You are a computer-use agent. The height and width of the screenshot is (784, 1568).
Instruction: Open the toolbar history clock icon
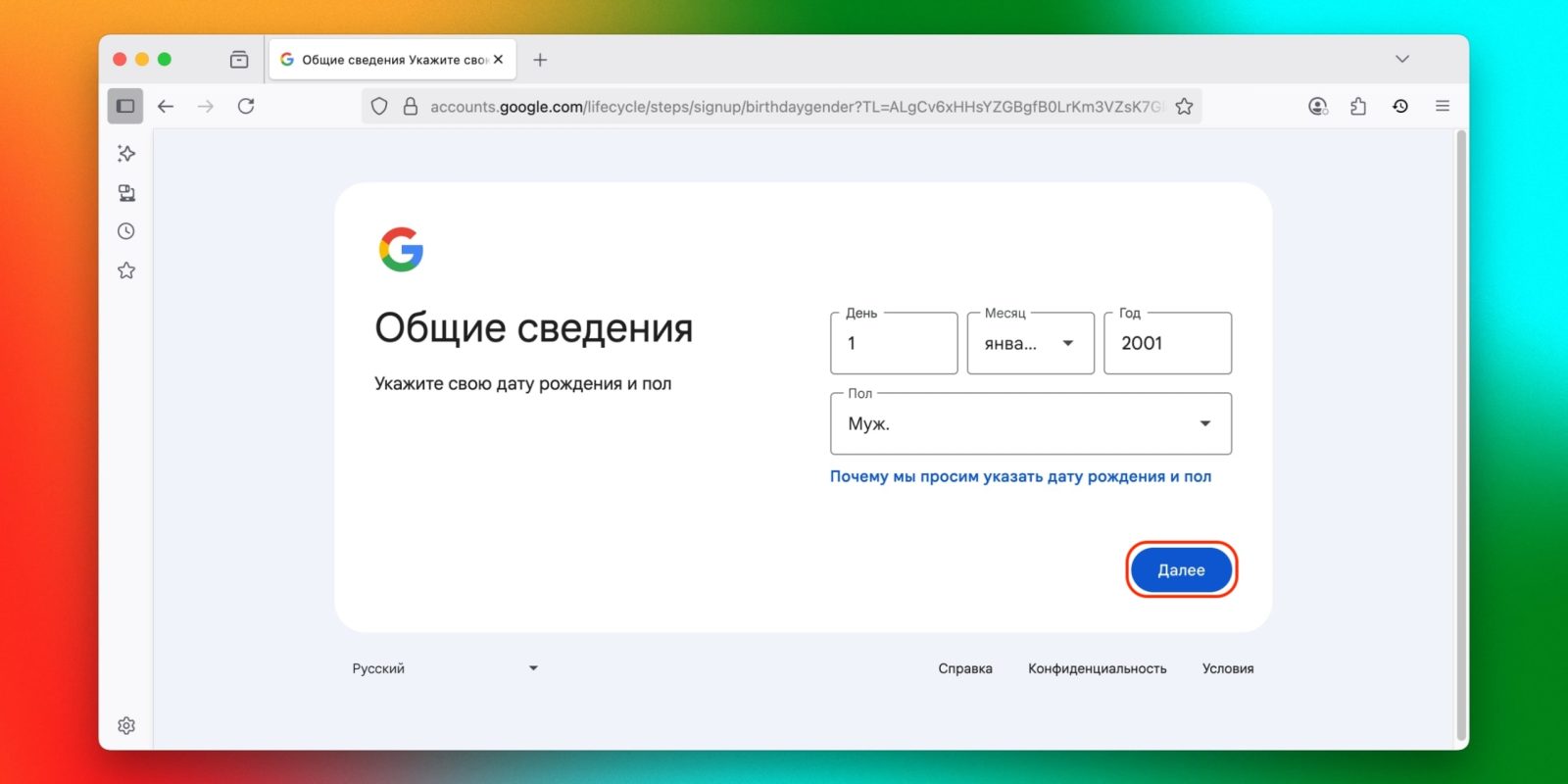click(1400, 106)
